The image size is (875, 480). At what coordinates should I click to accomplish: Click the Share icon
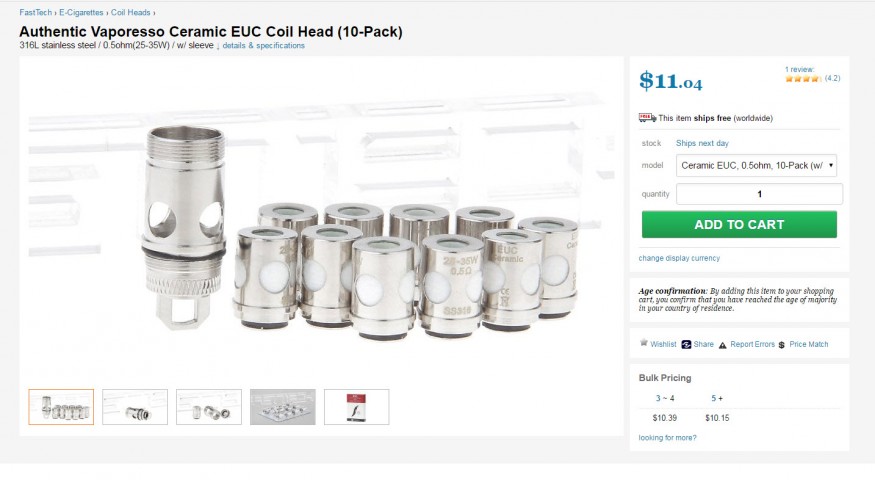[686, 344]
